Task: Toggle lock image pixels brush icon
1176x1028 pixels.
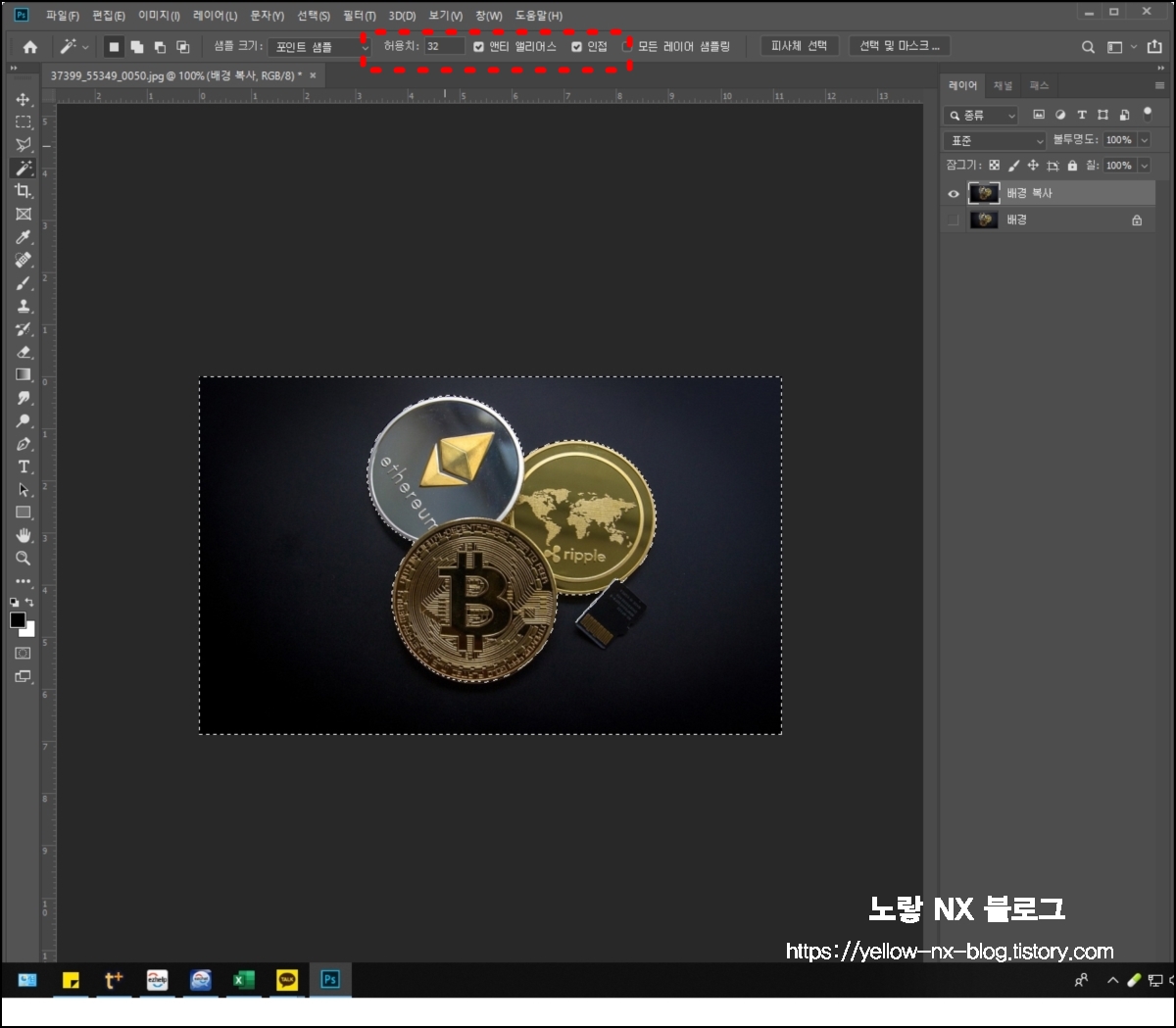Action: tap(1014, 166)
